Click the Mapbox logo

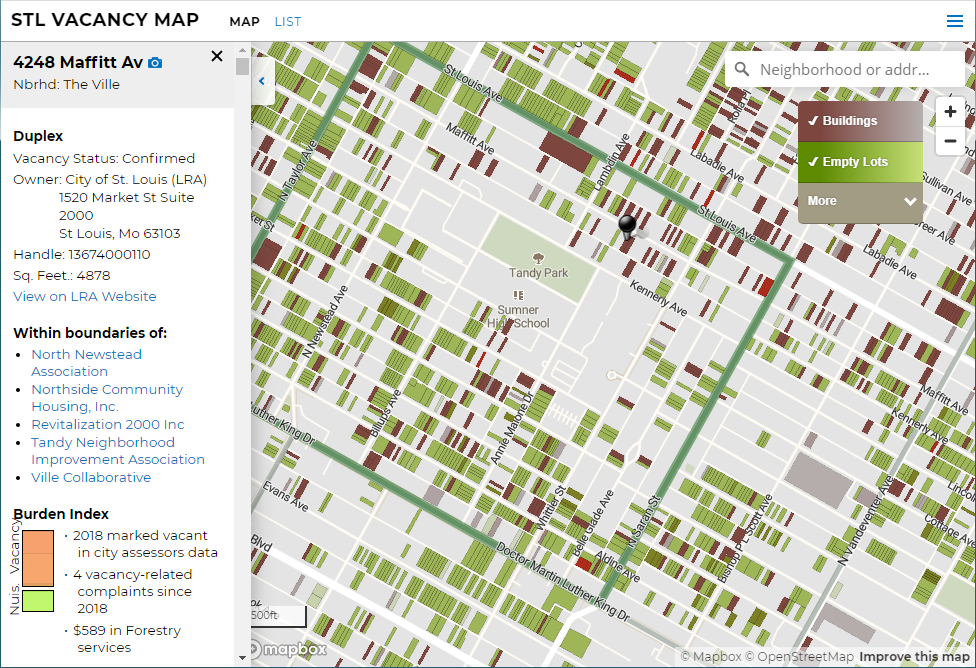point(289,649)
